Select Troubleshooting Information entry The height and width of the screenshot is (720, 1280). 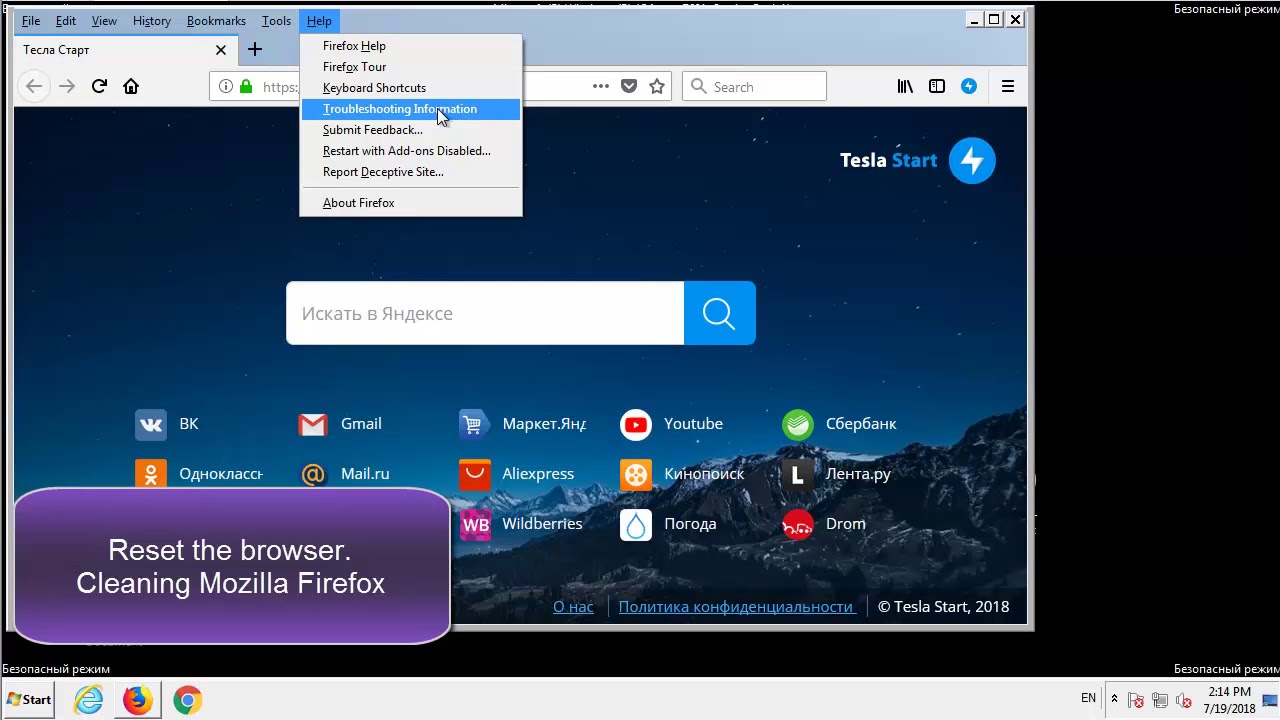pos(411,109)
